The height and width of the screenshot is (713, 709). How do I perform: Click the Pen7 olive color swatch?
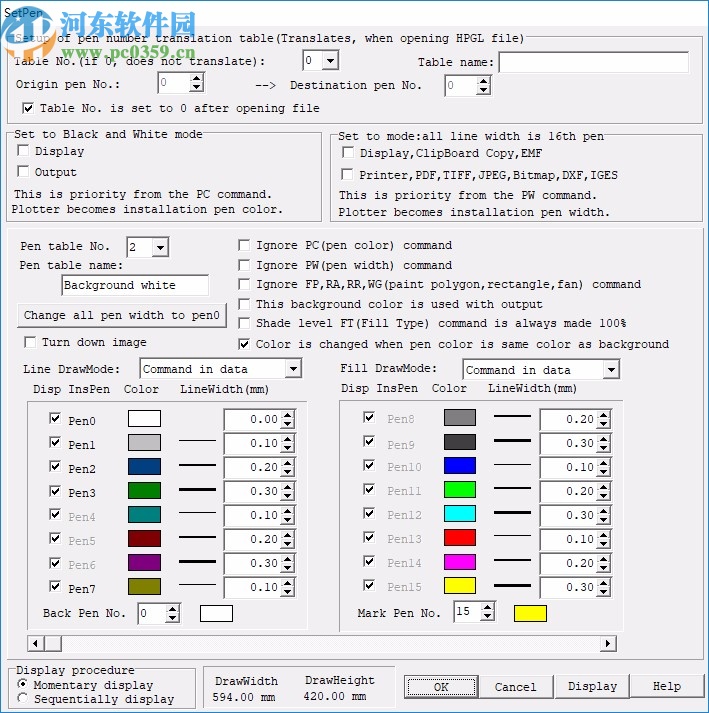(x=144, y=587)
